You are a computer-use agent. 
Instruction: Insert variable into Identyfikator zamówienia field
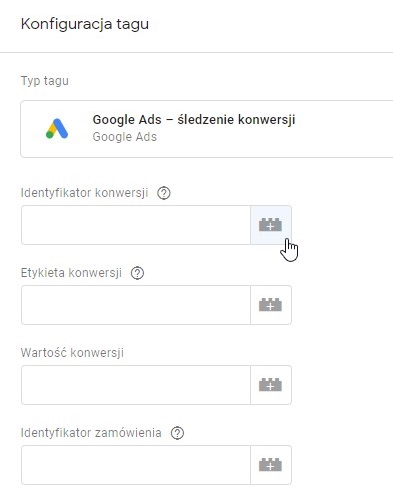pyautogui.click(x=271, y=465)
